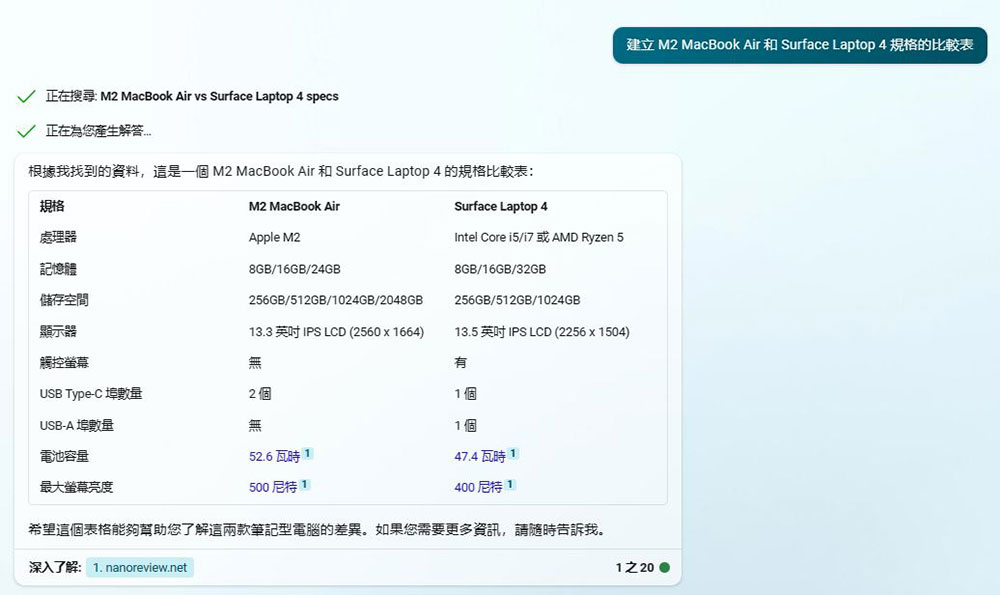Click the 有 touchscreen cell
Image resolution: width=1000 pixels, height=595 pixels.
[x=460, y=363]
